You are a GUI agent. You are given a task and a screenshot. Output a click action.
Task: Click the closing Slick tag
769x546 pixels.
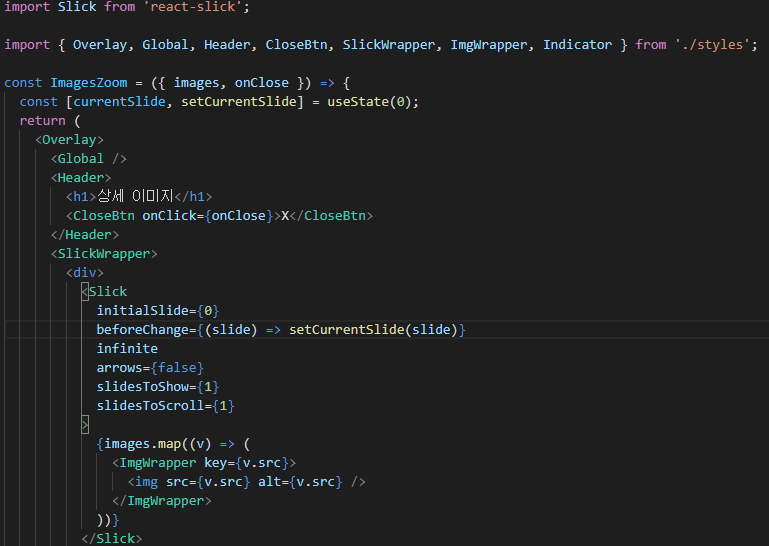click(x=112, y=539)
